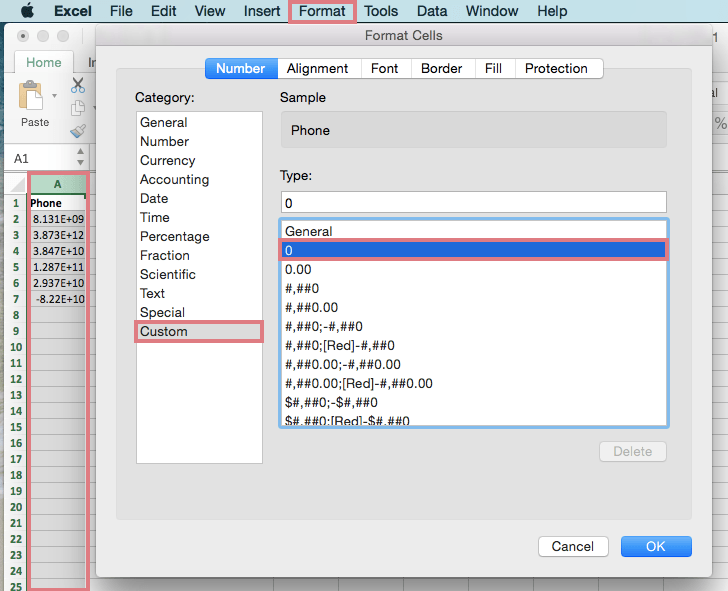Click the Name Box stepper arrows
The height and width of the screenshot is (591, 728).
pos(80,157)
